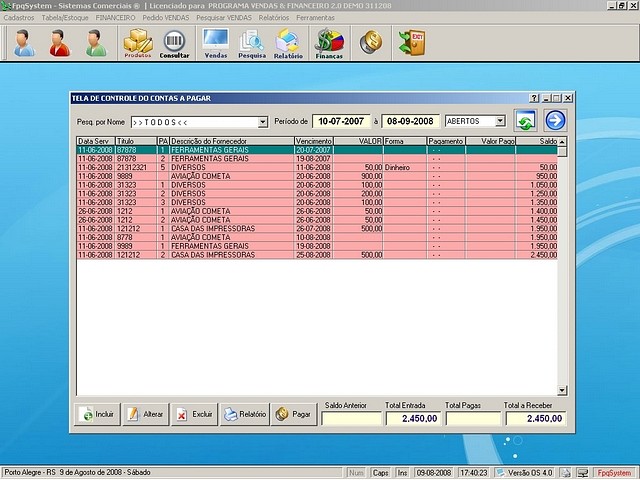Click the green Exit door icon
The image size is (640, 480).
(x=411, y=42)
